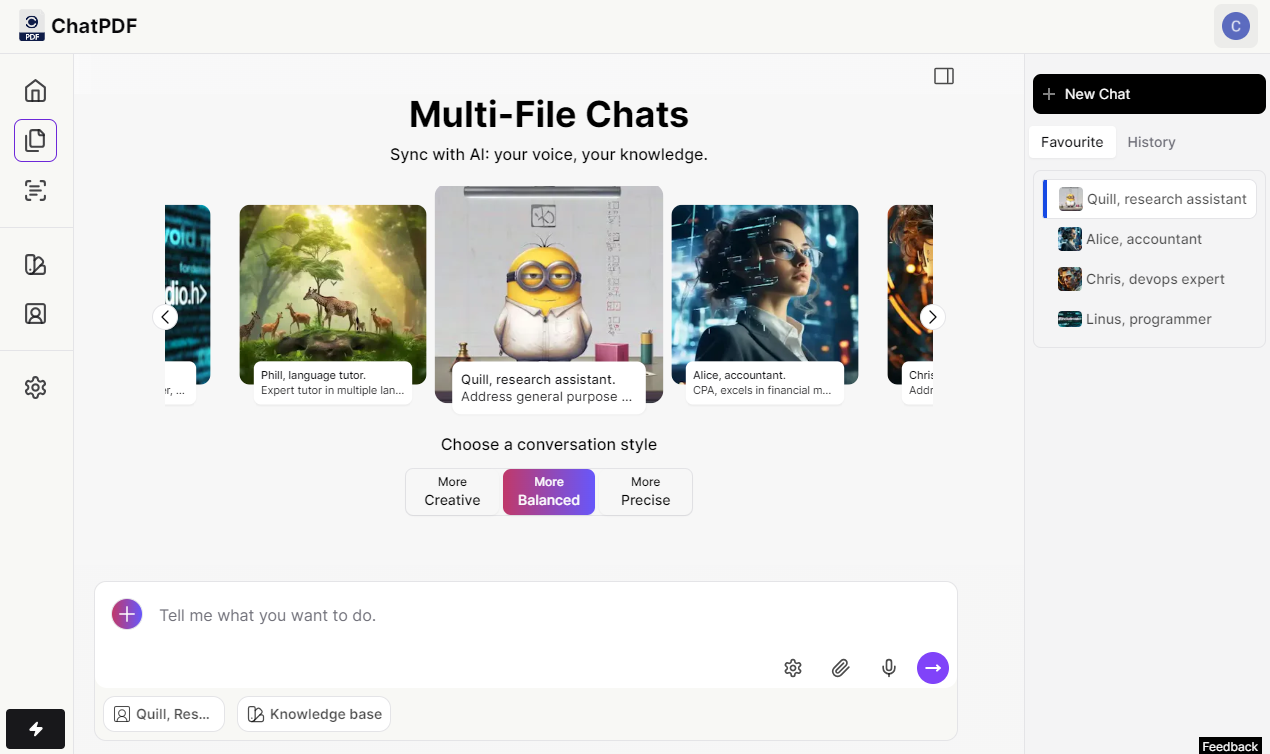Image resolution: width=1270 pixels, height=754 pixels.
Task: Select More Balanced conversation style
Action: click(x=549, y=492)
